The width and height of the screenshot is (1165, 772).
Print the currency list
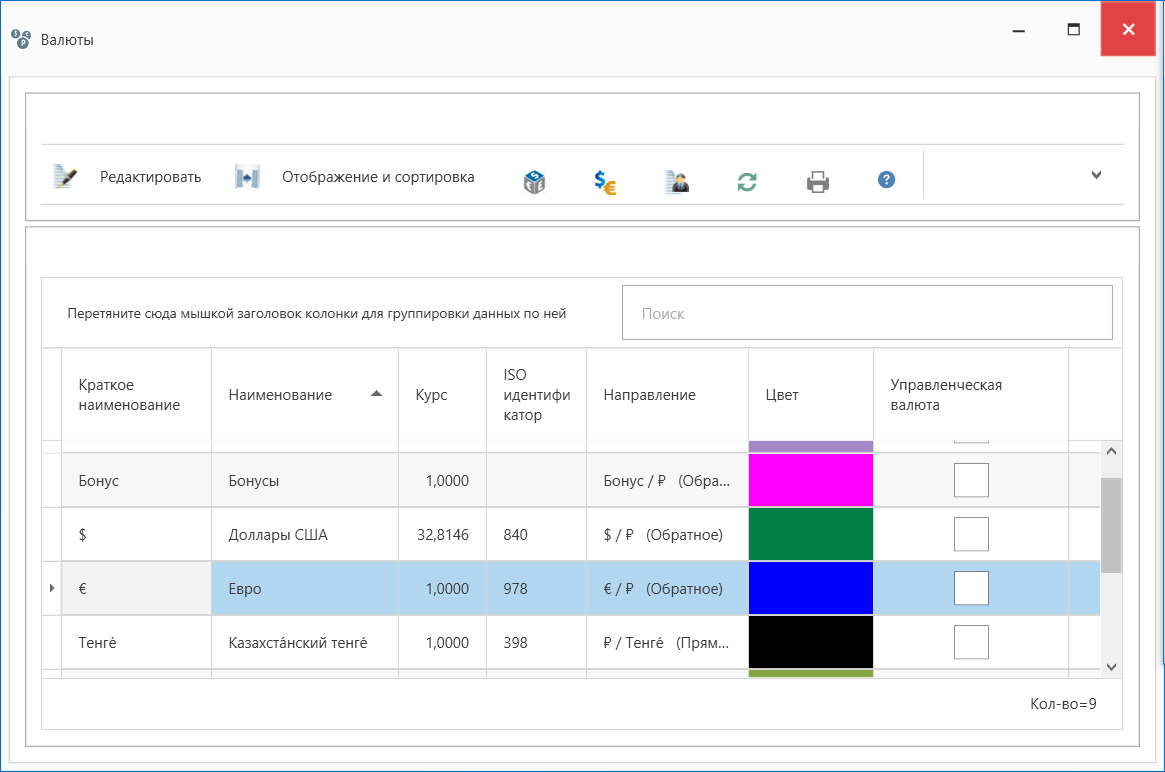pyautogui.click(x=817, y=181)
